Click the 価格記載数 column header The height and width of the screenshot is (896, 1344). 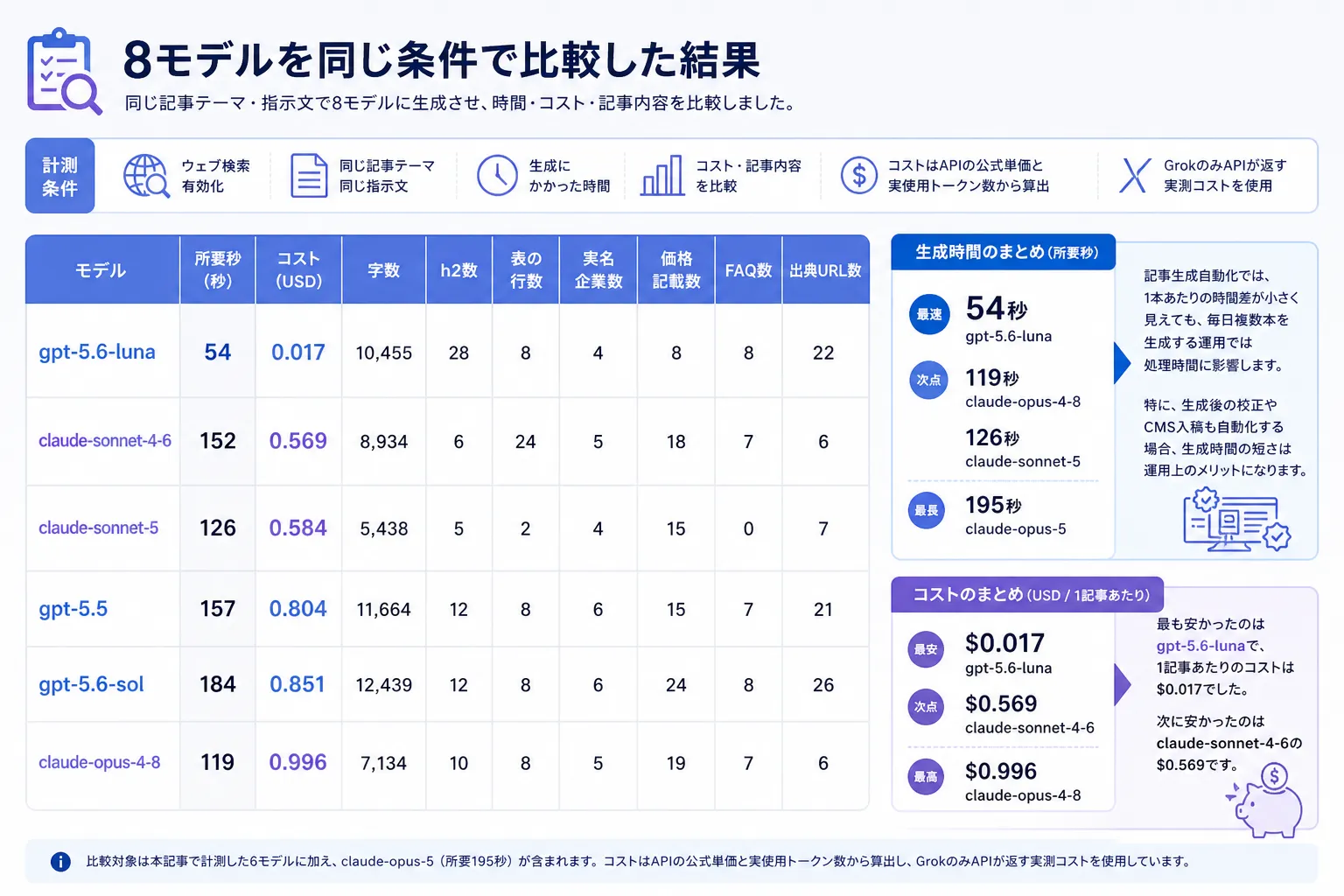click(676, 270)
